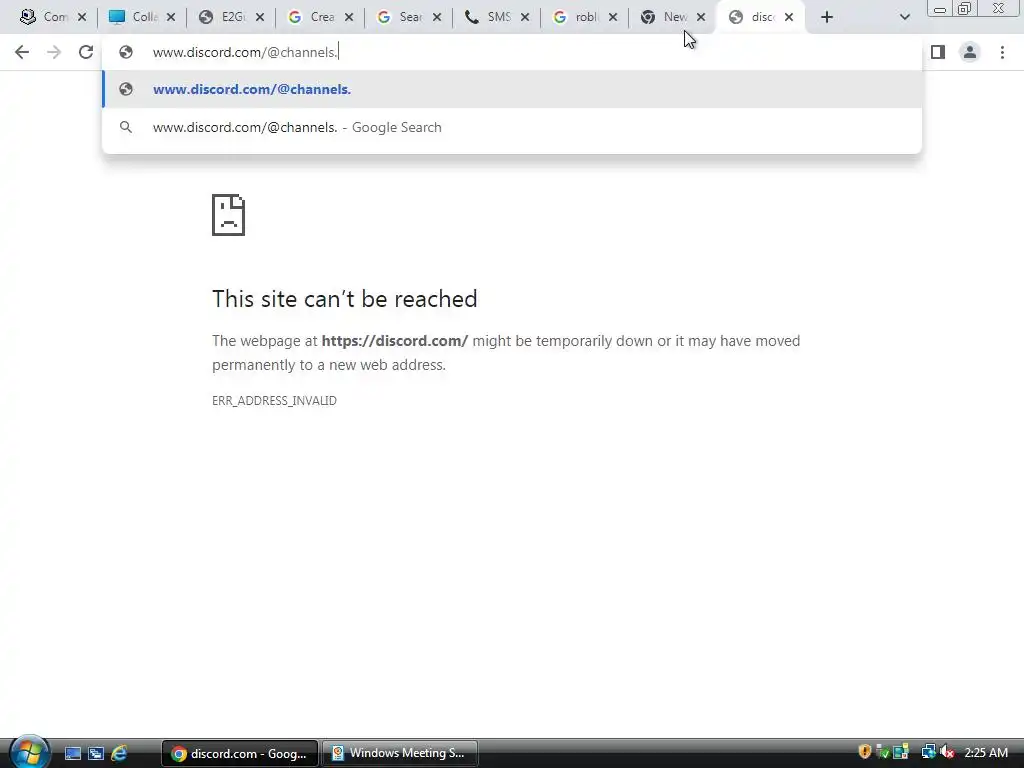
Task: Click the forward navigation arrow
Action: (54, 52)
